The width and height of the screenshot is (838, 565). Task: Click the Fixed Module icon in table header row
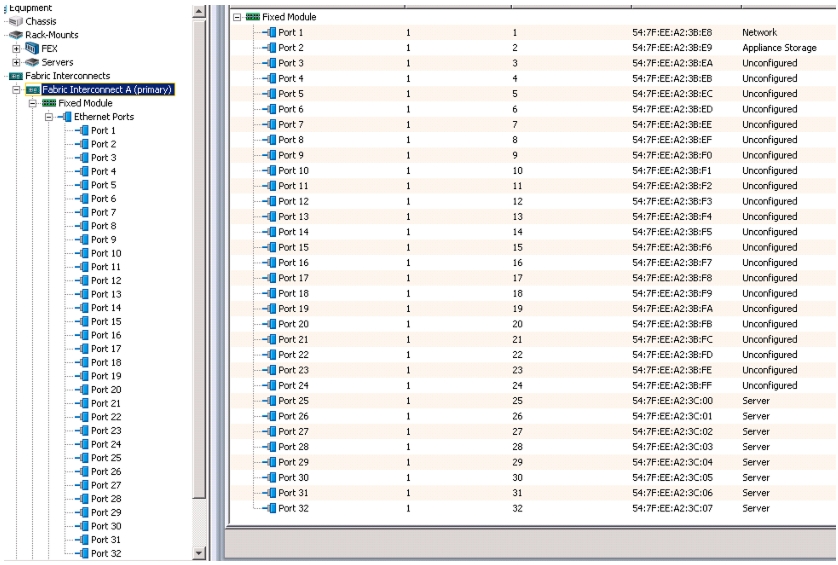[x=253, y=17]
